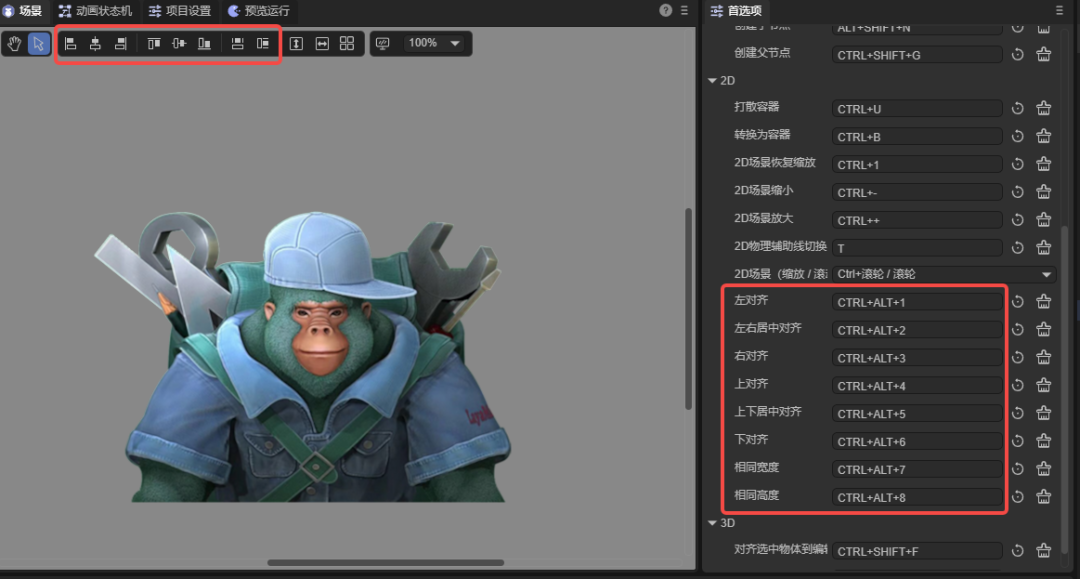1080x579 pixels.
Task: Open the 首选项 panel hamburger menu
Action: (1059, 10)
